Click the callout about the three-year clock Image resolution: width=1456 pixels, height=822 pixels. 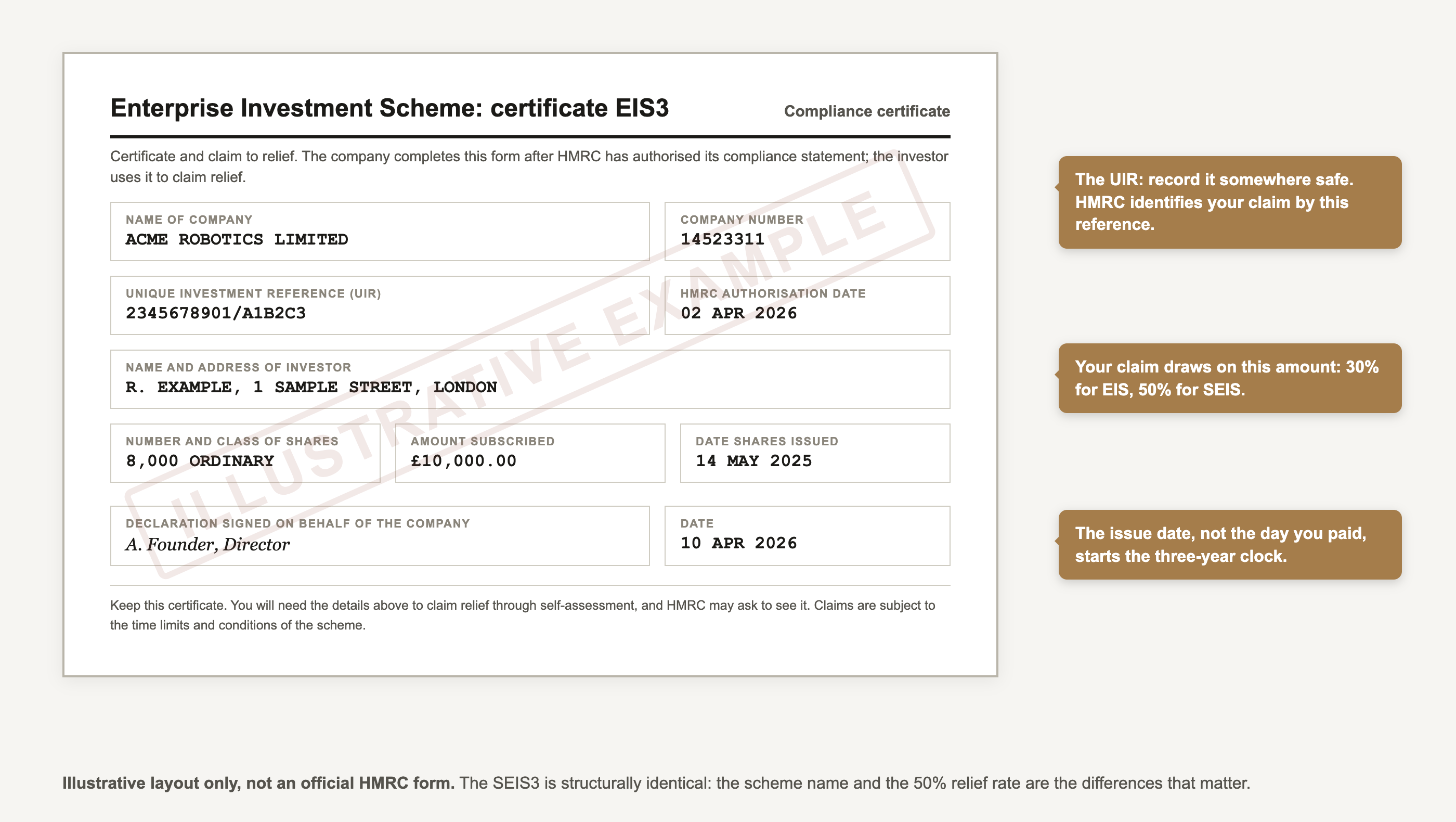(1230, 545)
